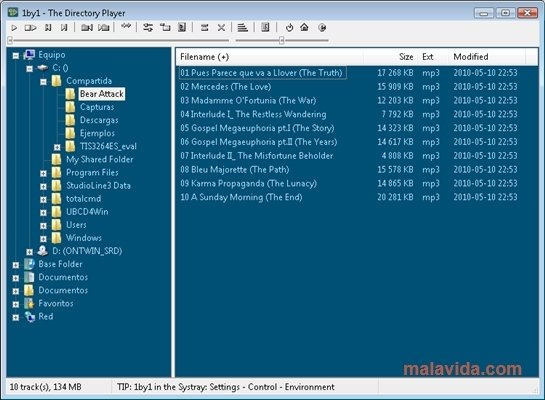545x400 pixels.
Task: Sort by the Size column header
Action: [406, 57]
